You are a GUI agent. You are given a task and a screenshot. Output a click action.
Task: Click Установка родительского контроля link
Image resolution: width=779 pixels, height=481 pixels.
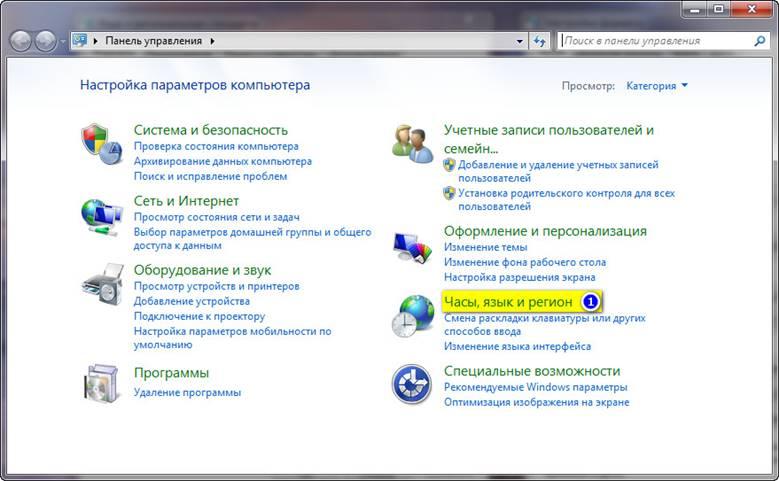tap(566, 199)
